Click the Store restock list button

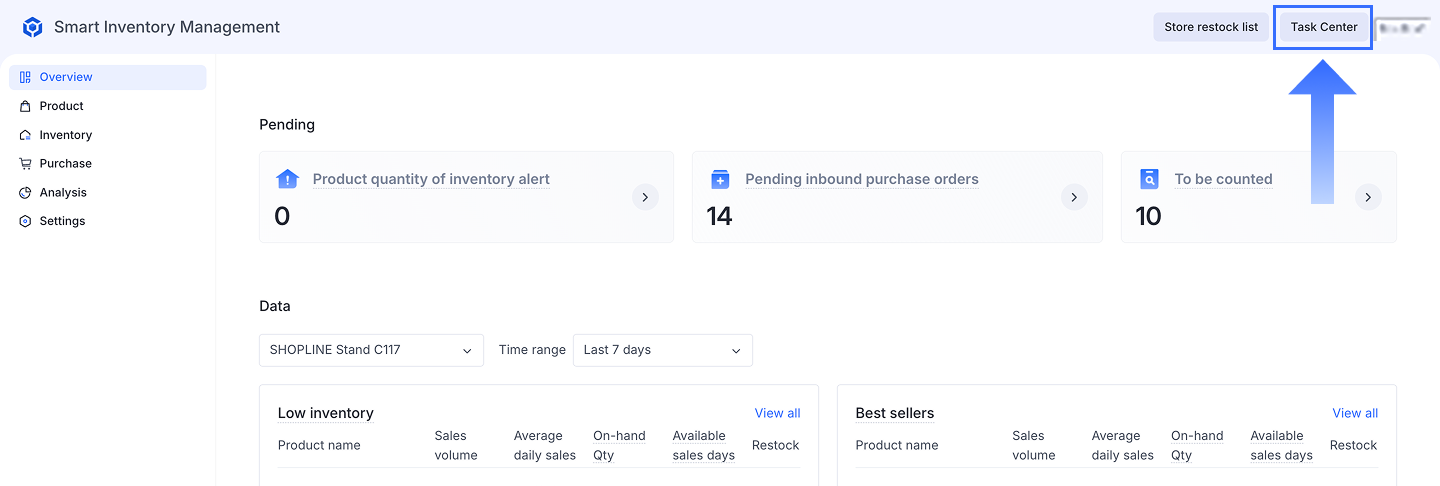tap(1211, 27)
